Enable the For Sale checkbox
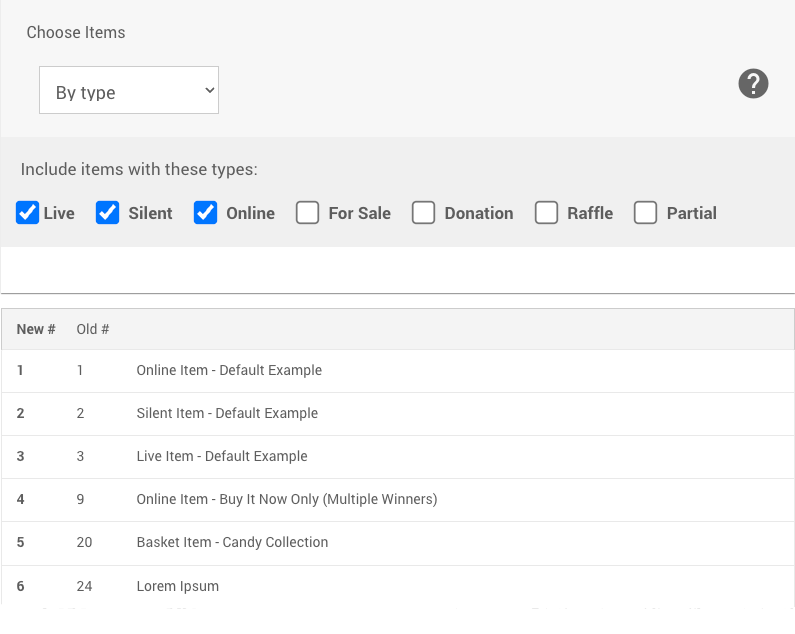 308,213
